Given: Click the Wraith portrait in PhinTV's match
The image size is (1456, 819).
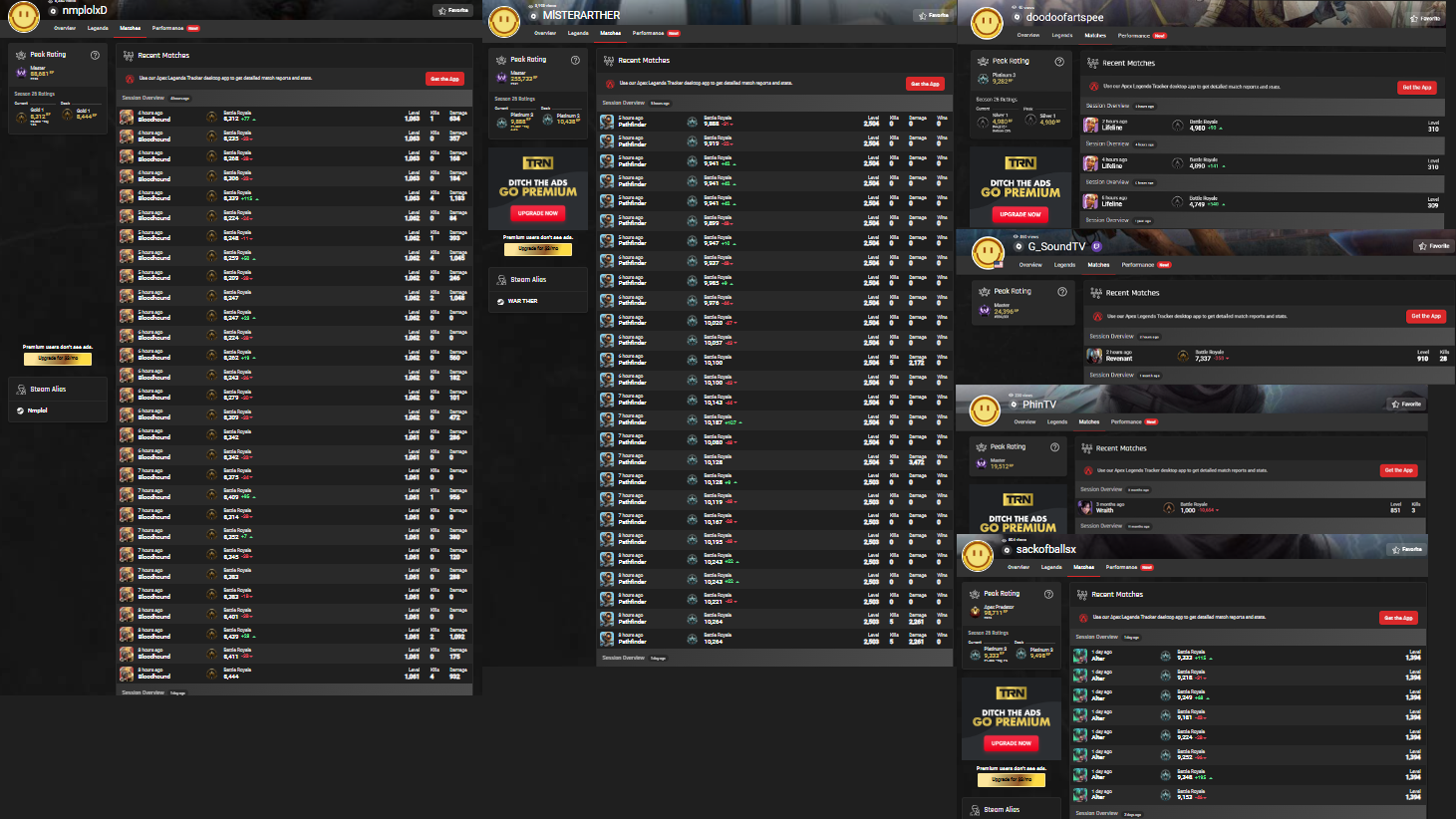Looking at the screenshot, I should pyautogui.click(x=1085, y=507).
